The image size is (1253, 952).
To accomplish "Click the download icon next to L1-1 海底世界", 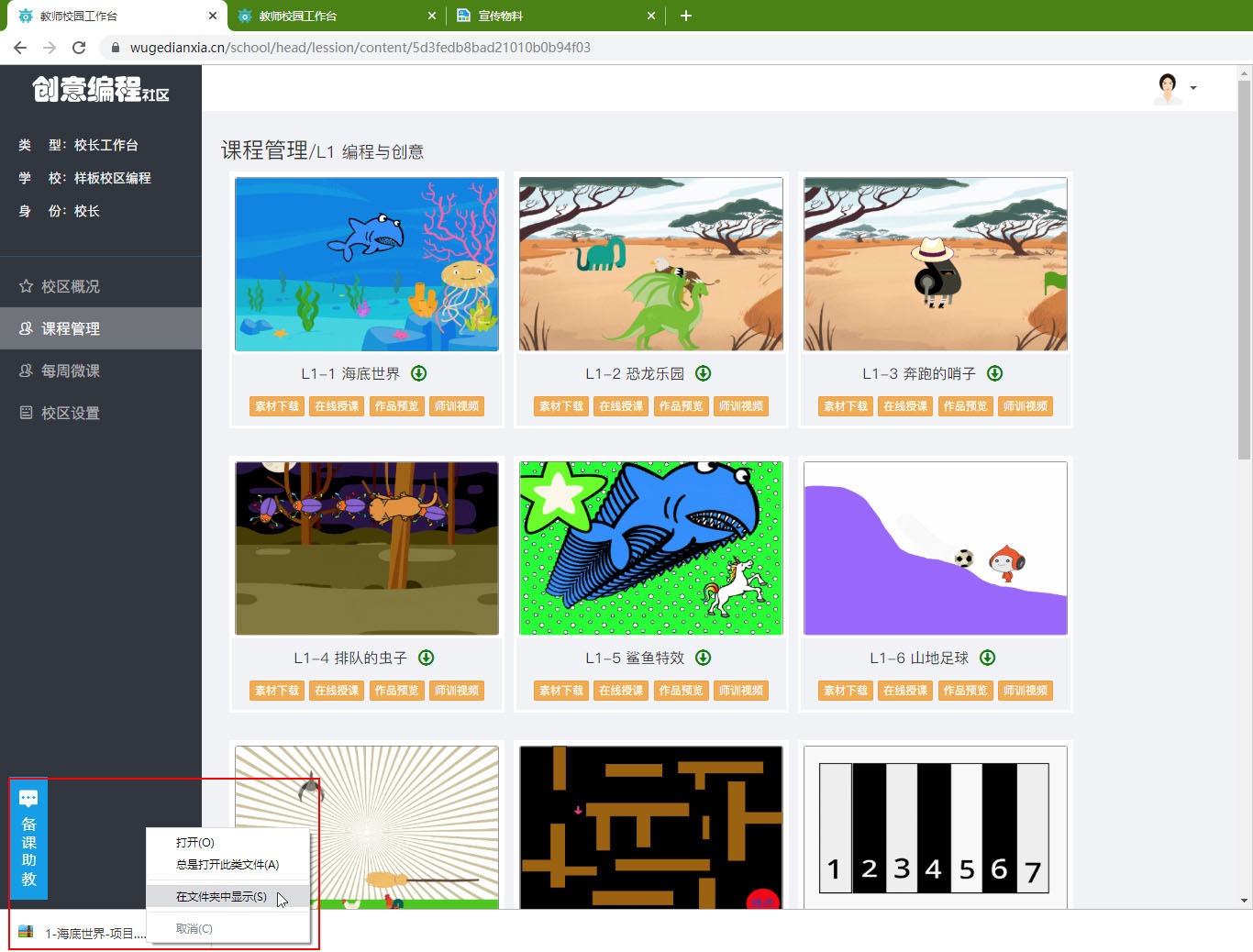I will click(x=419, y=373).
